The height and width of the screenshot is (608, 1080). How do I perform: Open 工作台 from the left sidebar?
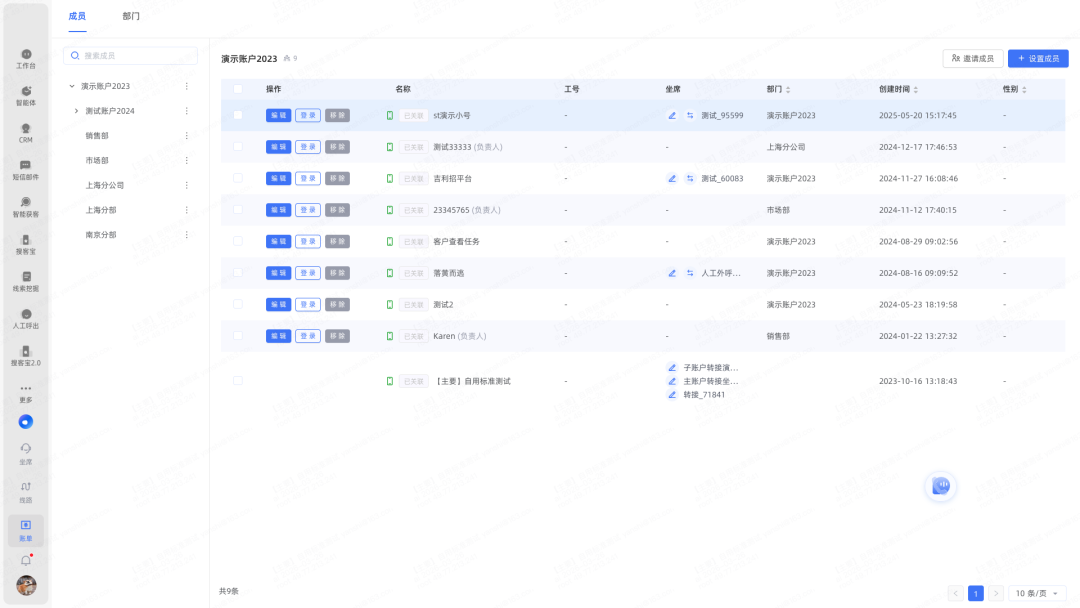[x=26, y=58]
